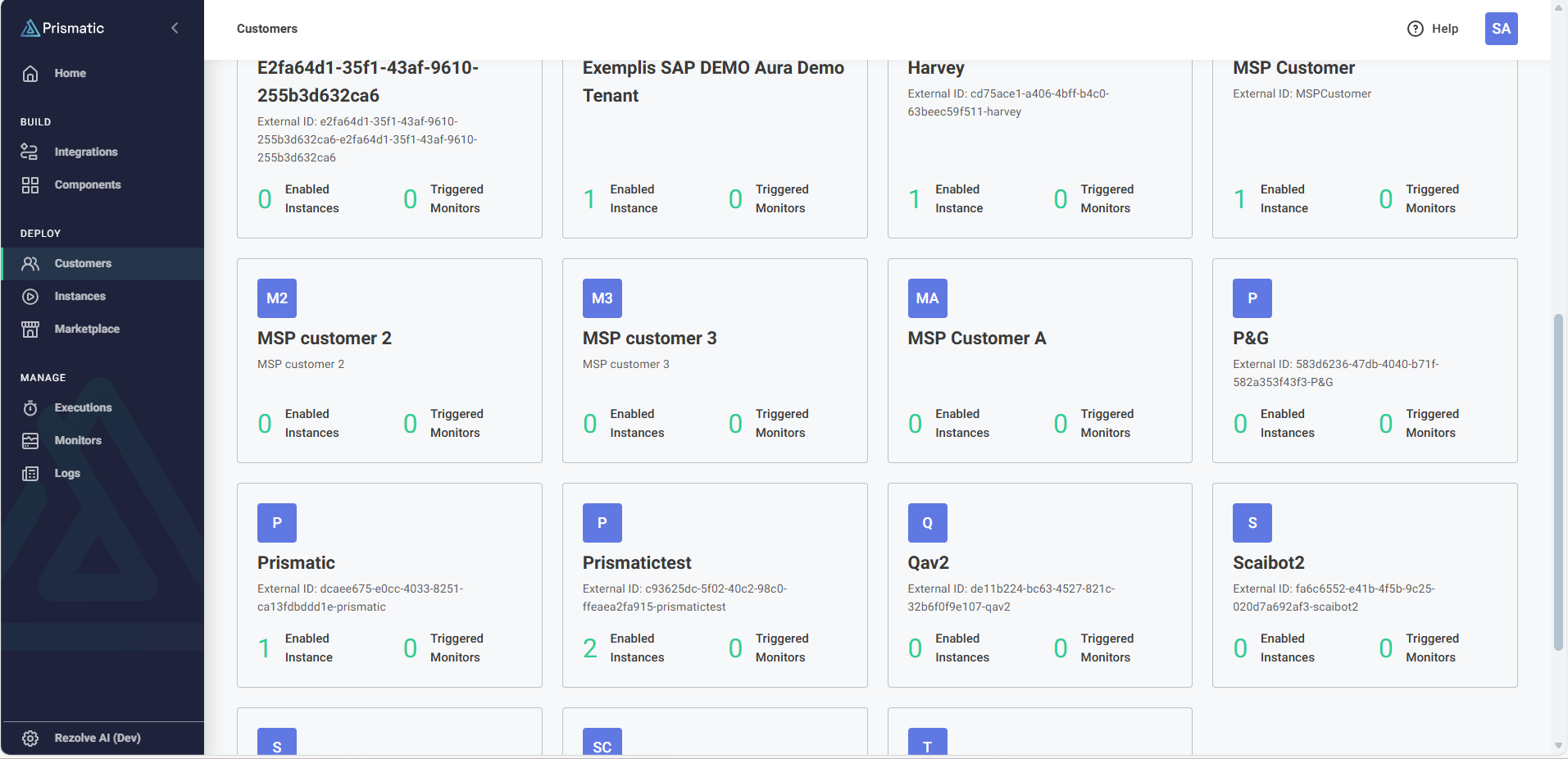Open the Scaibot2 customer title
This screenshot has height=759, width=1568.
pos(1268,562)
